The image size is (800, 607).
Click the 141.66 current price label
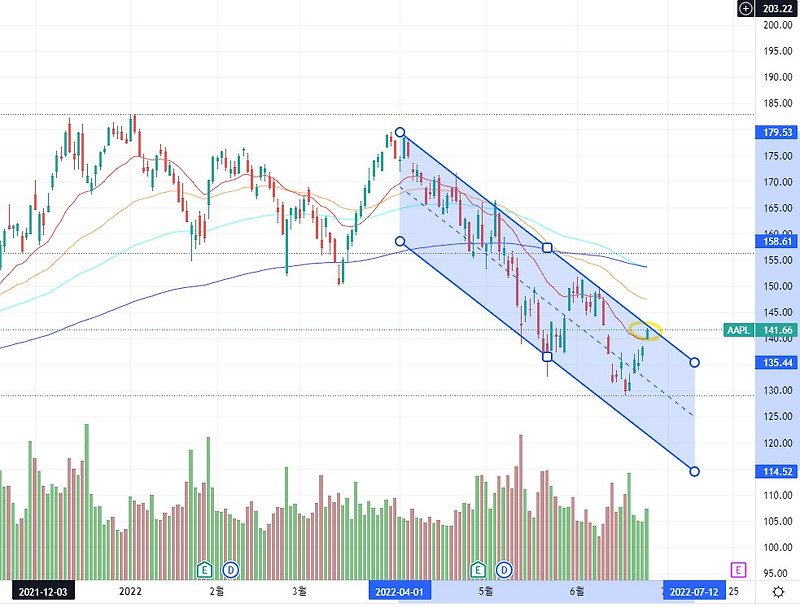coord(777,330)
